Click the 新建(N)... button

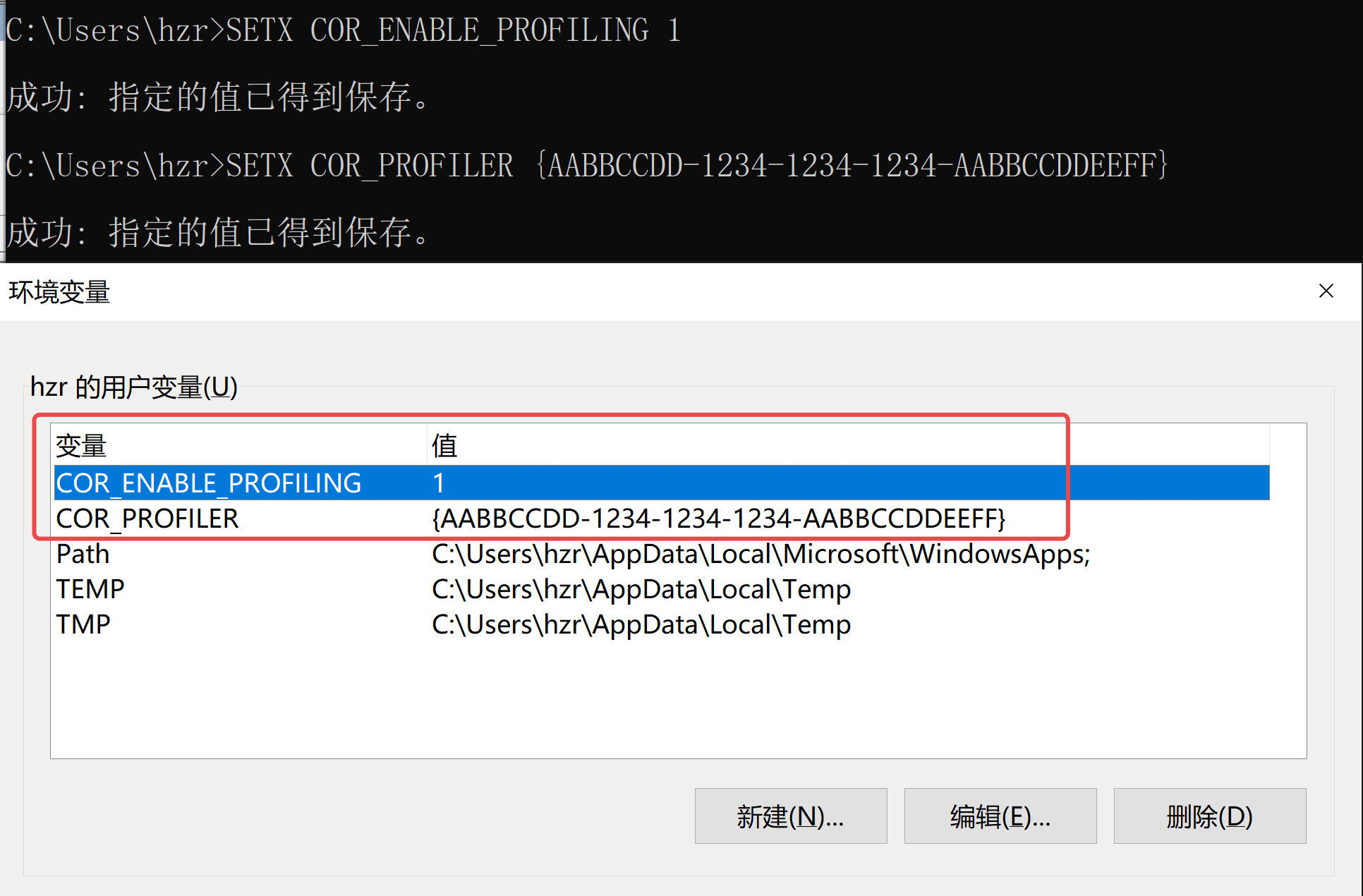click(790, 816)
